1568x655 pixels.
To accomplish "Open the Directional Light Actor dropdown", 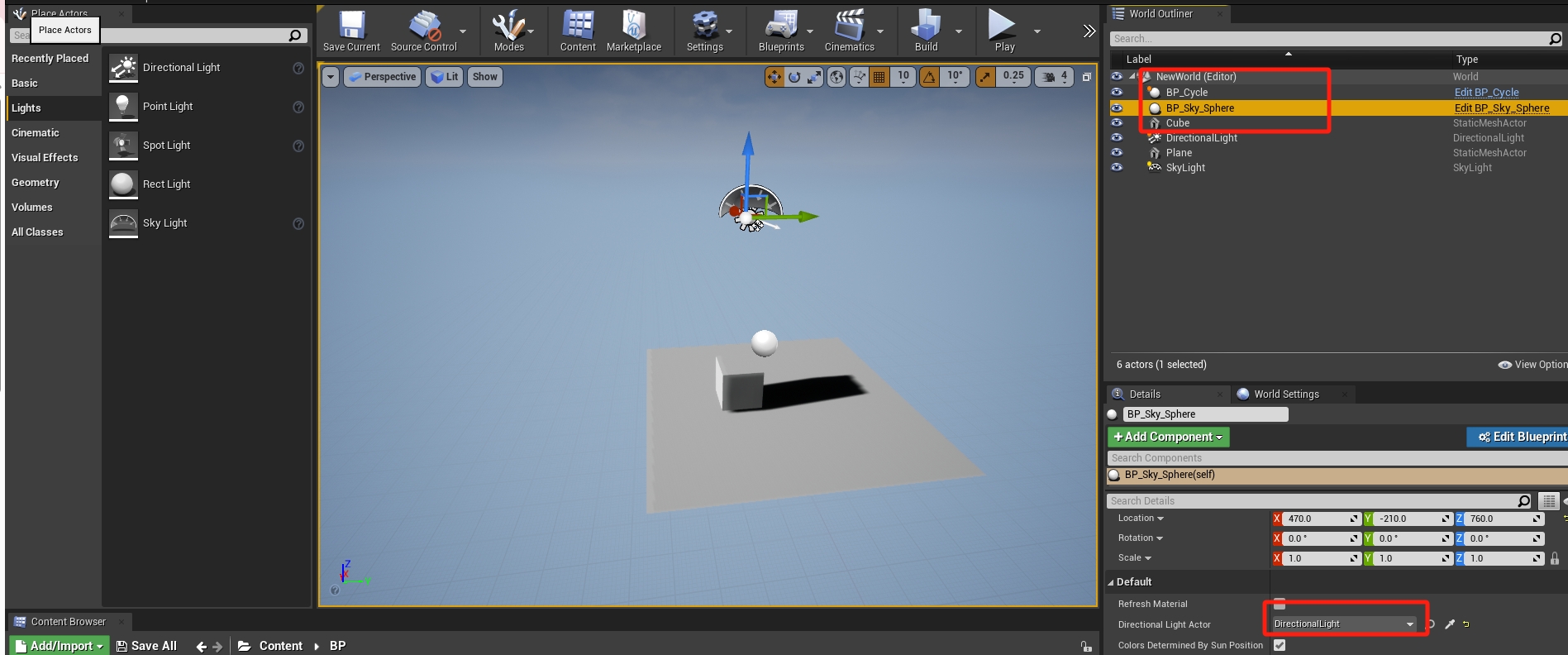I will pos(1343,624).
